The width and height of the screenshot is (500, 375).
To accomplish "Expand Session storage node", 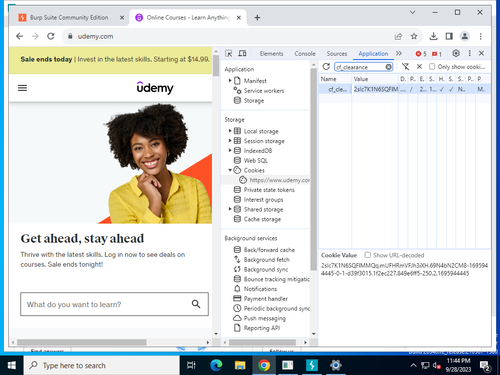I will coord(230,141).
